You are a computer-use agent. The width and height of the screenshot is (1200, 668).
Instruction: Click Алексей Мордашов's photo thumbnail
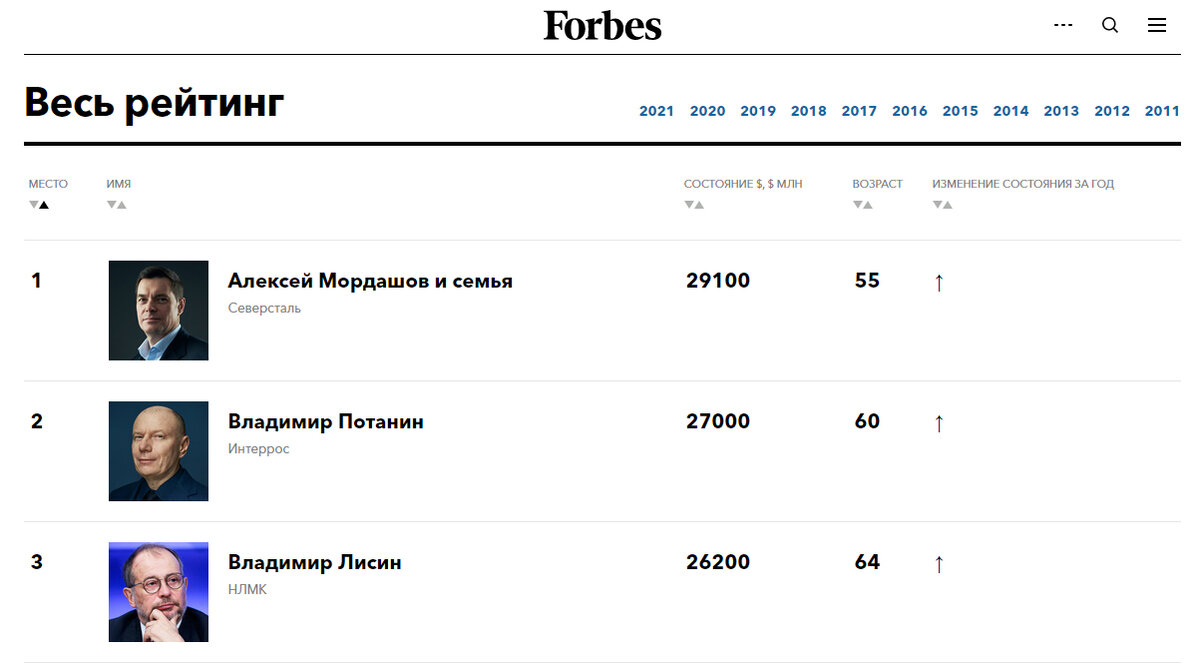tap(159, 310)
